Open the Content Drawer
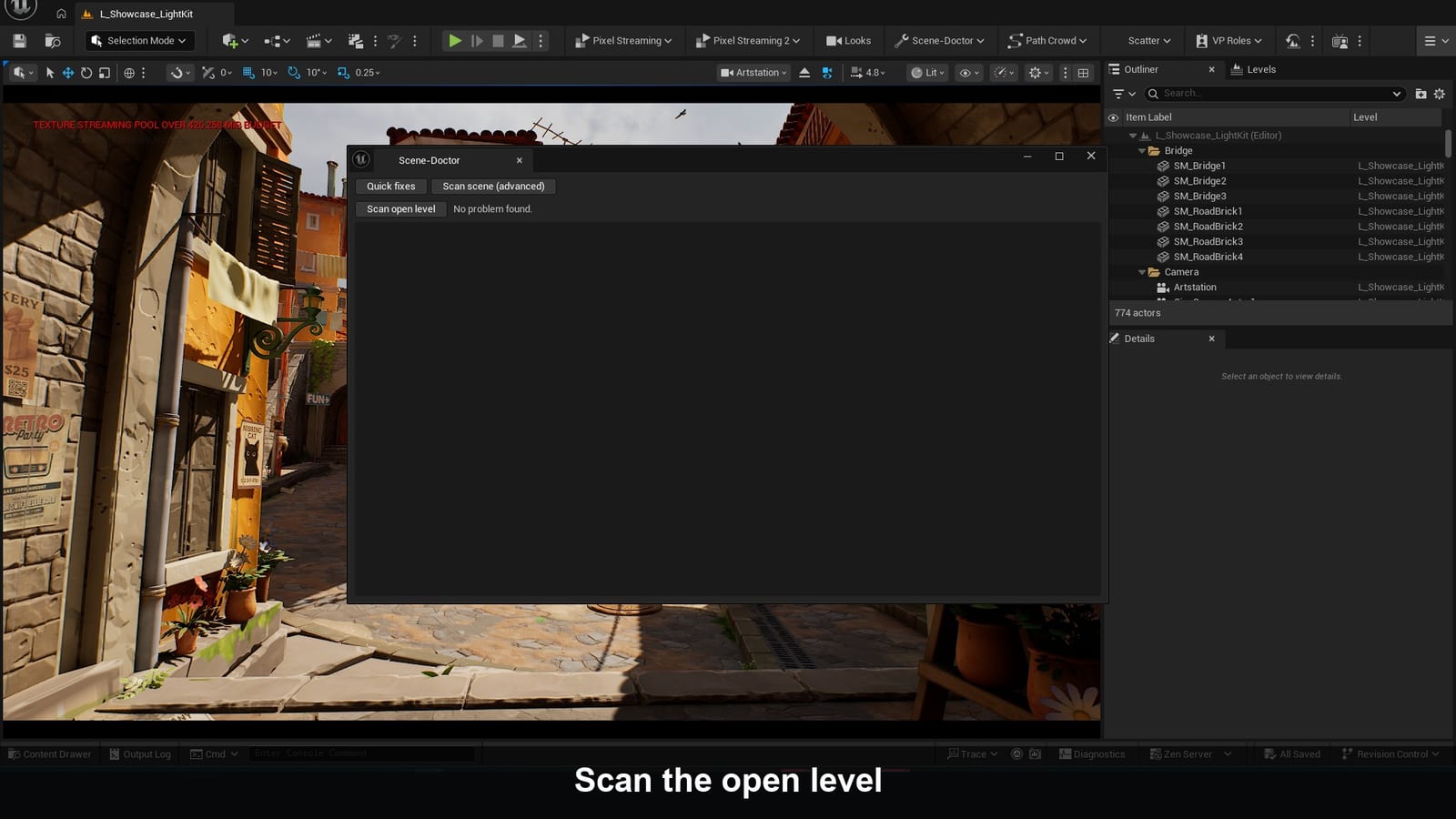This screenshot has width=1456, height=819. pos(50,754)
